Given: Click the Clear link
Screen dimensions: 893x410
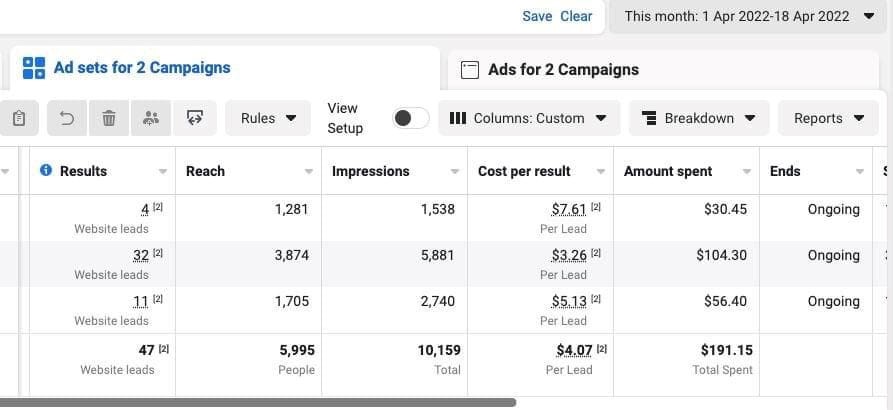Looking at the screenshot, I should (576, 16).
